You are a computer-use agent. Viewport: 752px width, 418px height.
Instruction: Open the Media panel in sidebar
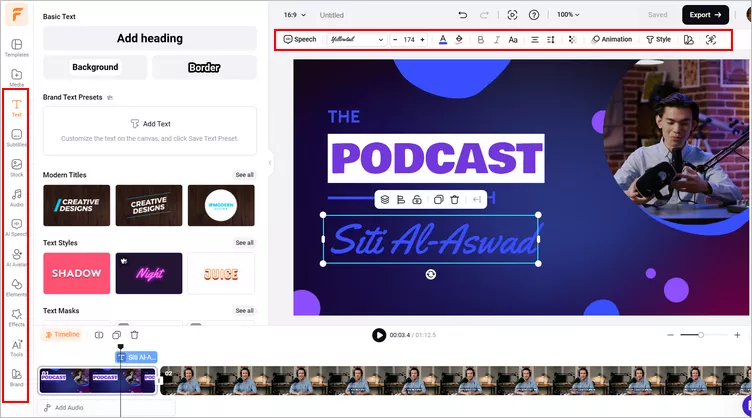click(16, 78)
